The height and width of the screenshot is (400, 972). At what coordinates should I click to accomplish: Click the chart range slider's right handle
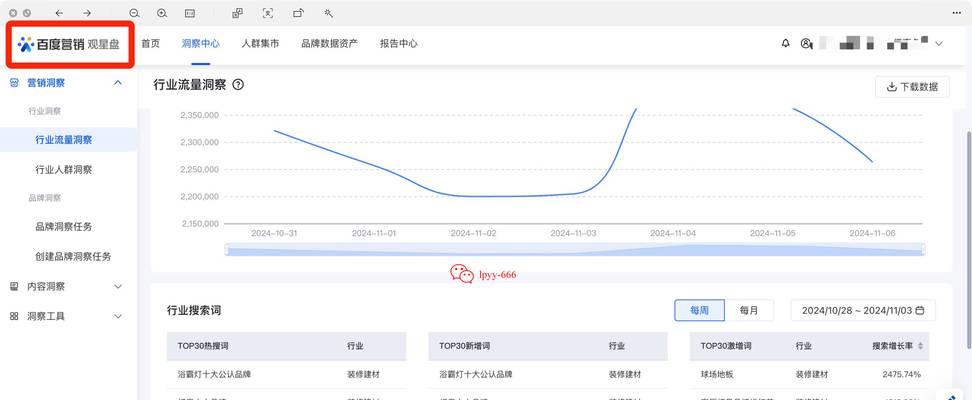[x=924, y=249]
